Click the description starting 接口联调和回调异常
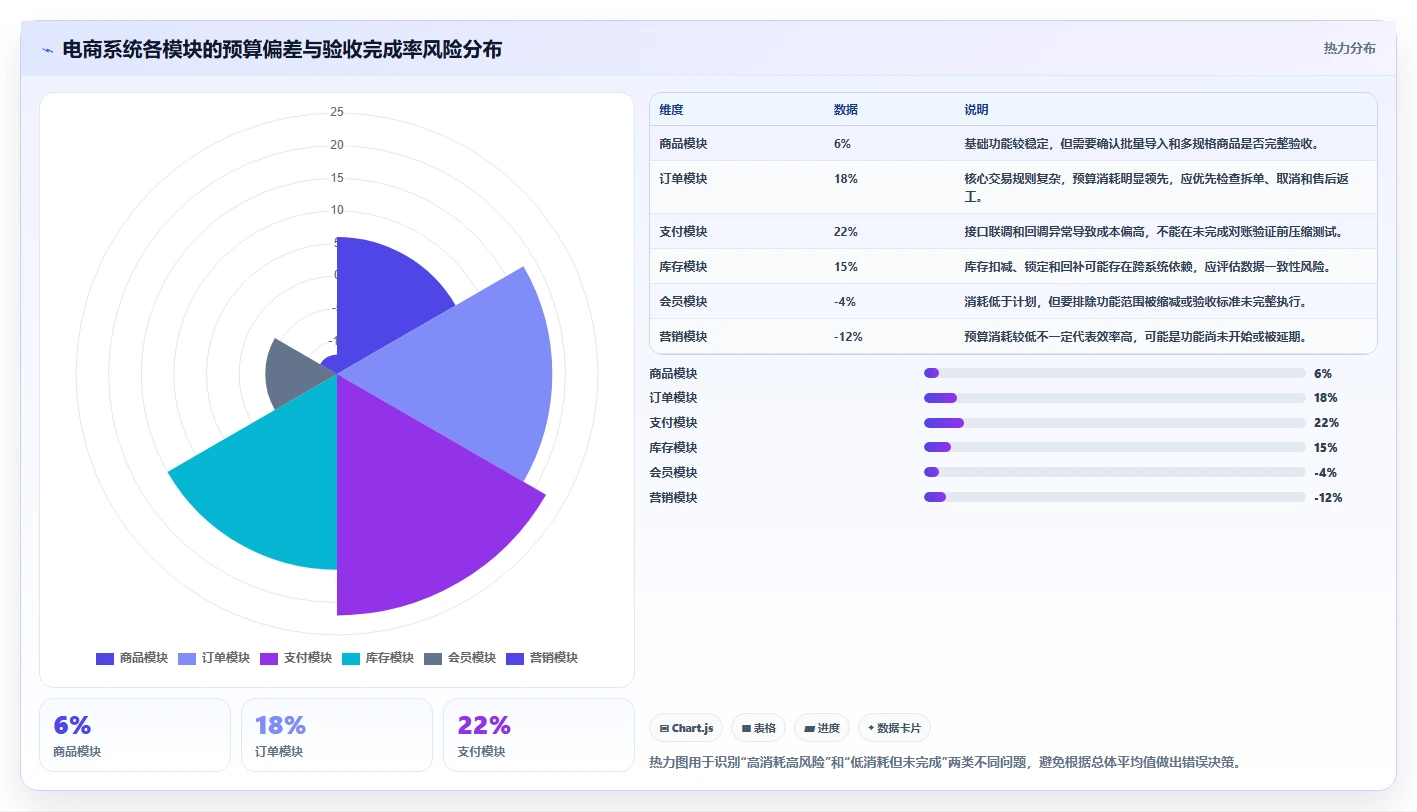1417x812 pixels. pyautogui.click(x=1153, y=232)
